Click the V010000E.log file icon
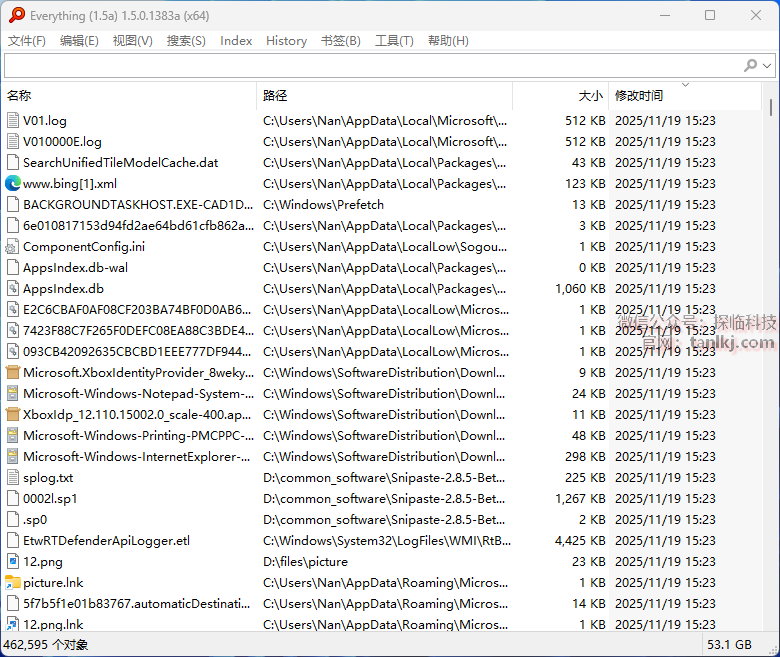780x657 pixels. coord(13,142)
